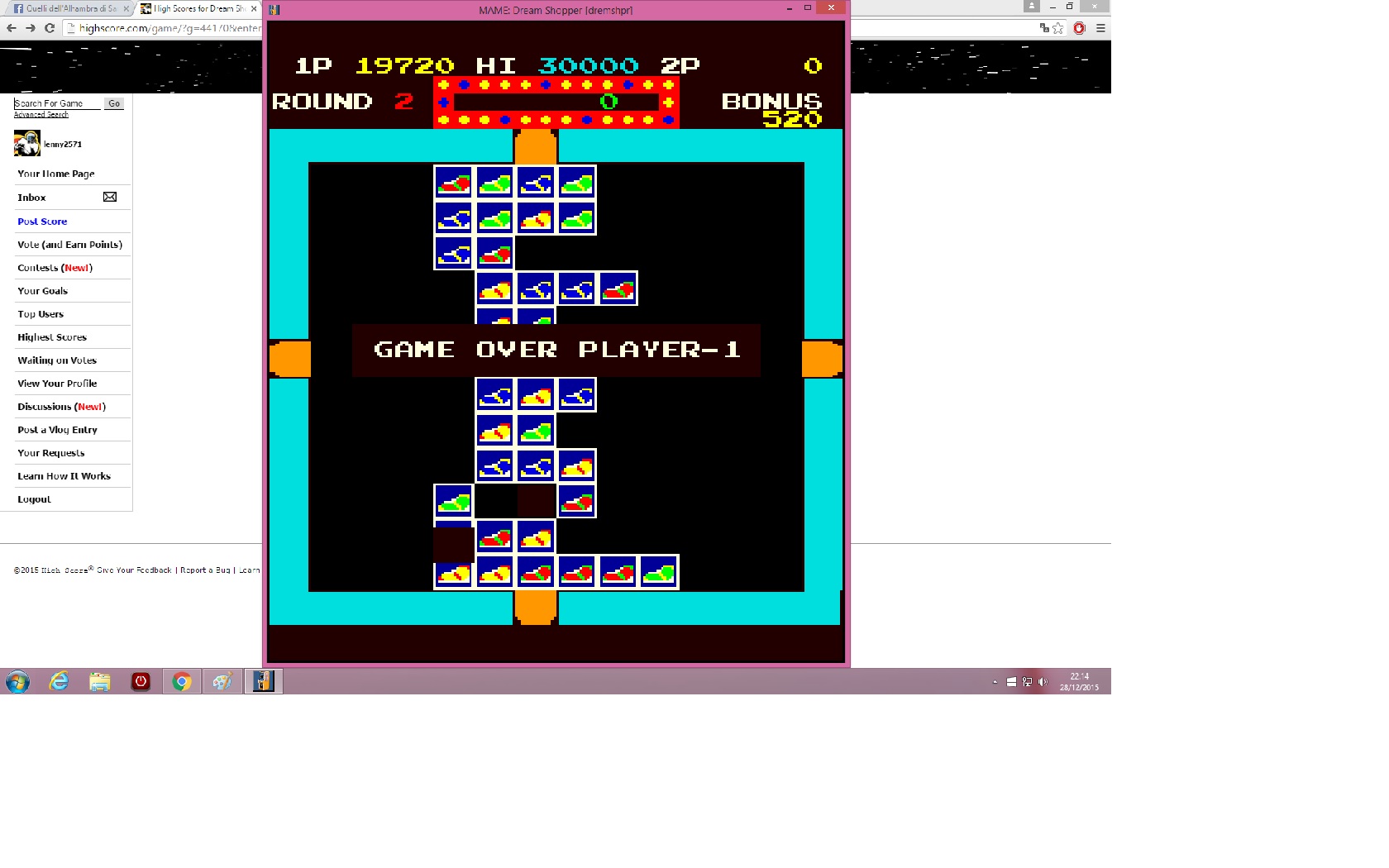Click the browser back arrow
This screenshot has width=1389, height=868.
[x=12, y=28]
